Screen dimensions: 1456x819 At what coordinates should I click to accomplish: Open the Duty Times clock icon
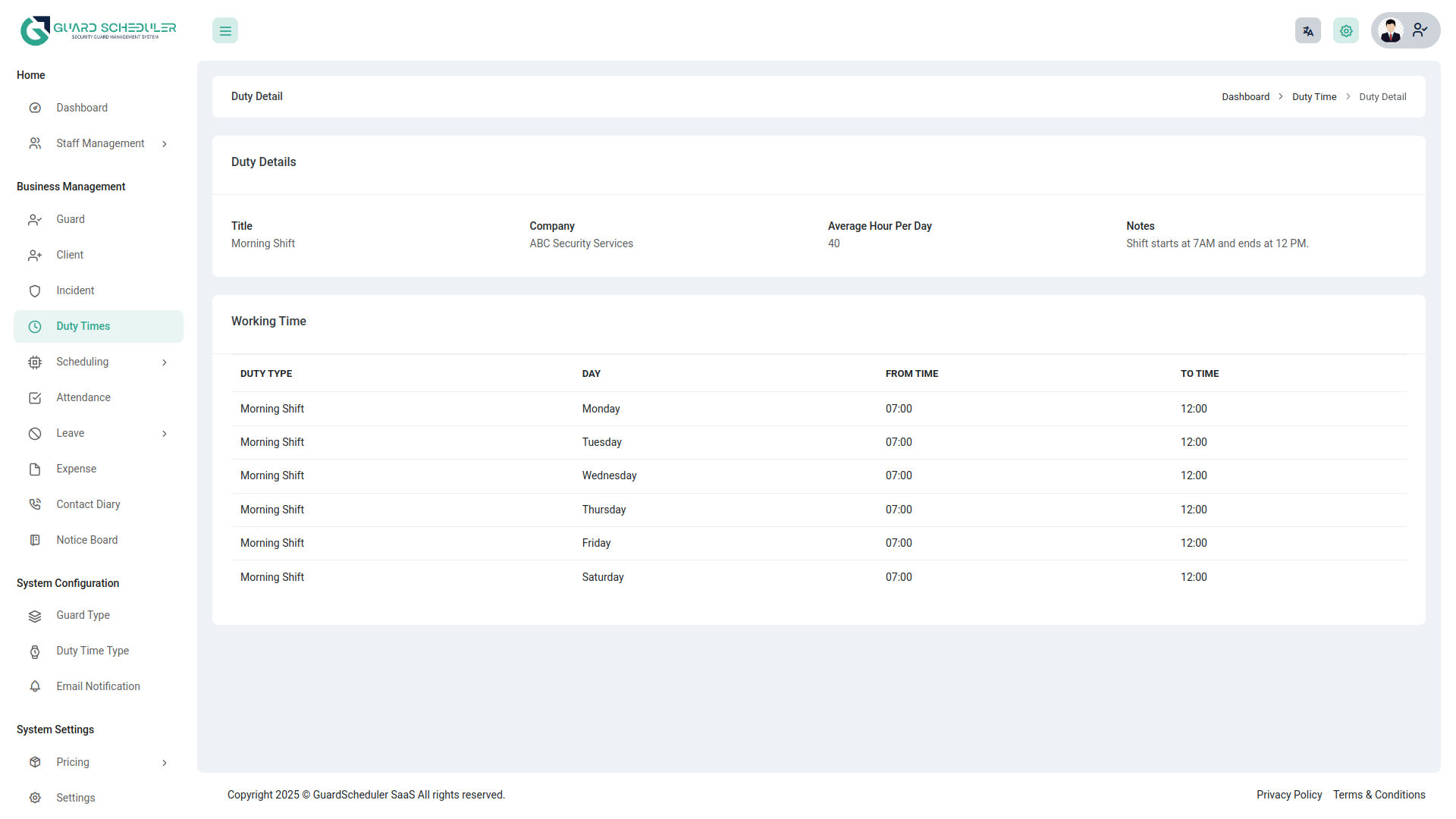tap(35, 326)
